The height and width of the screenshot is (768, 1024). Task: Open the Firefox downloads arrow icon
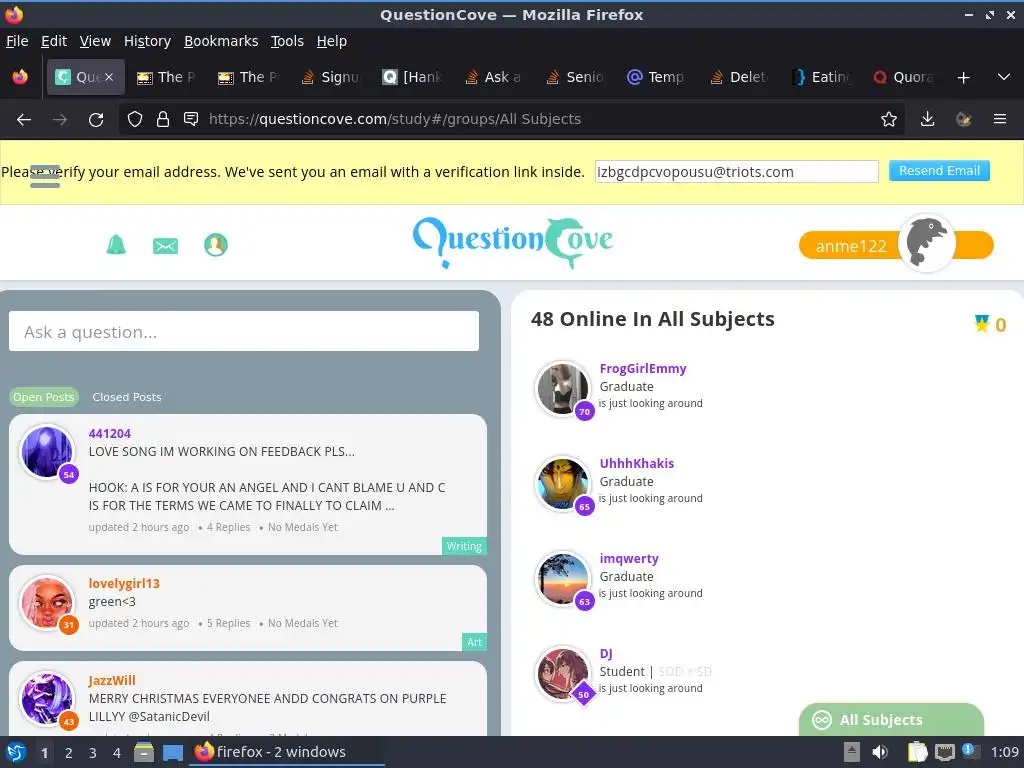click(927, 119)
